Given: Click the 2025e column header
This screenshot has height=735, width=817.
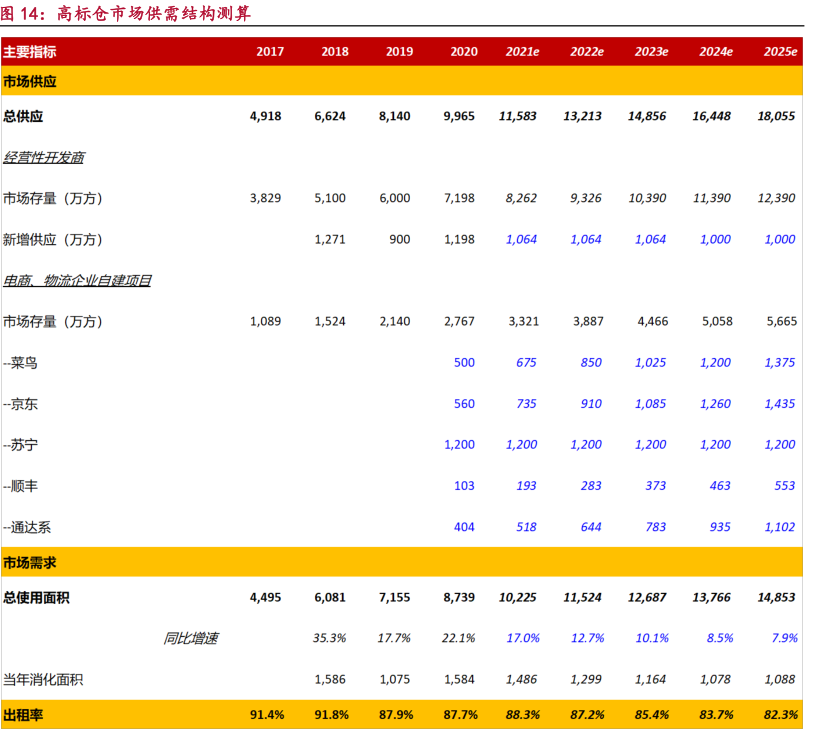Looking at the screenshot, I should pyautogui.click(x=778, y=52).
